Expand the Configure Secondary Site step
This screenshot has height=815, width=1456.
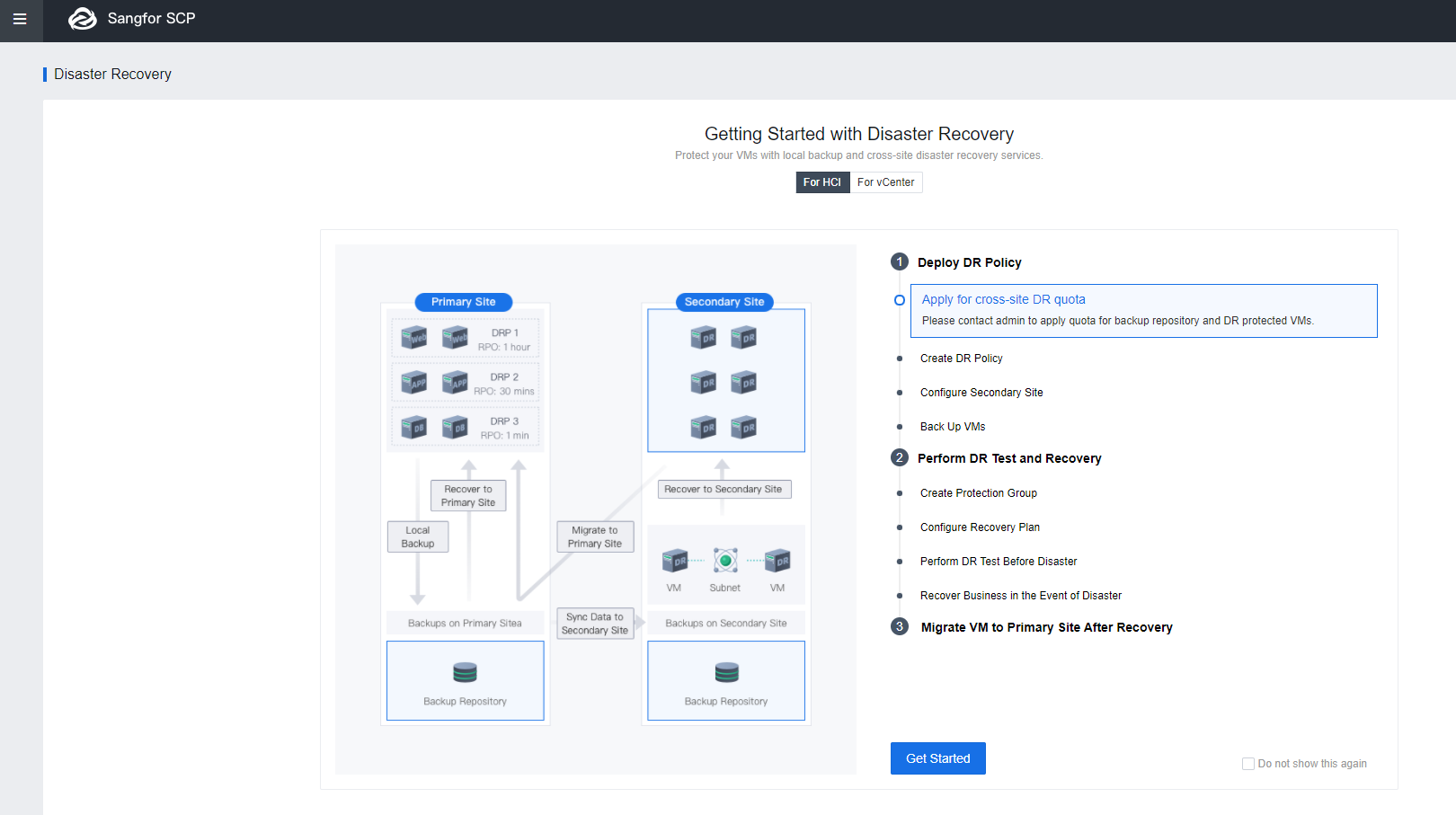click(x=981, y=393)
